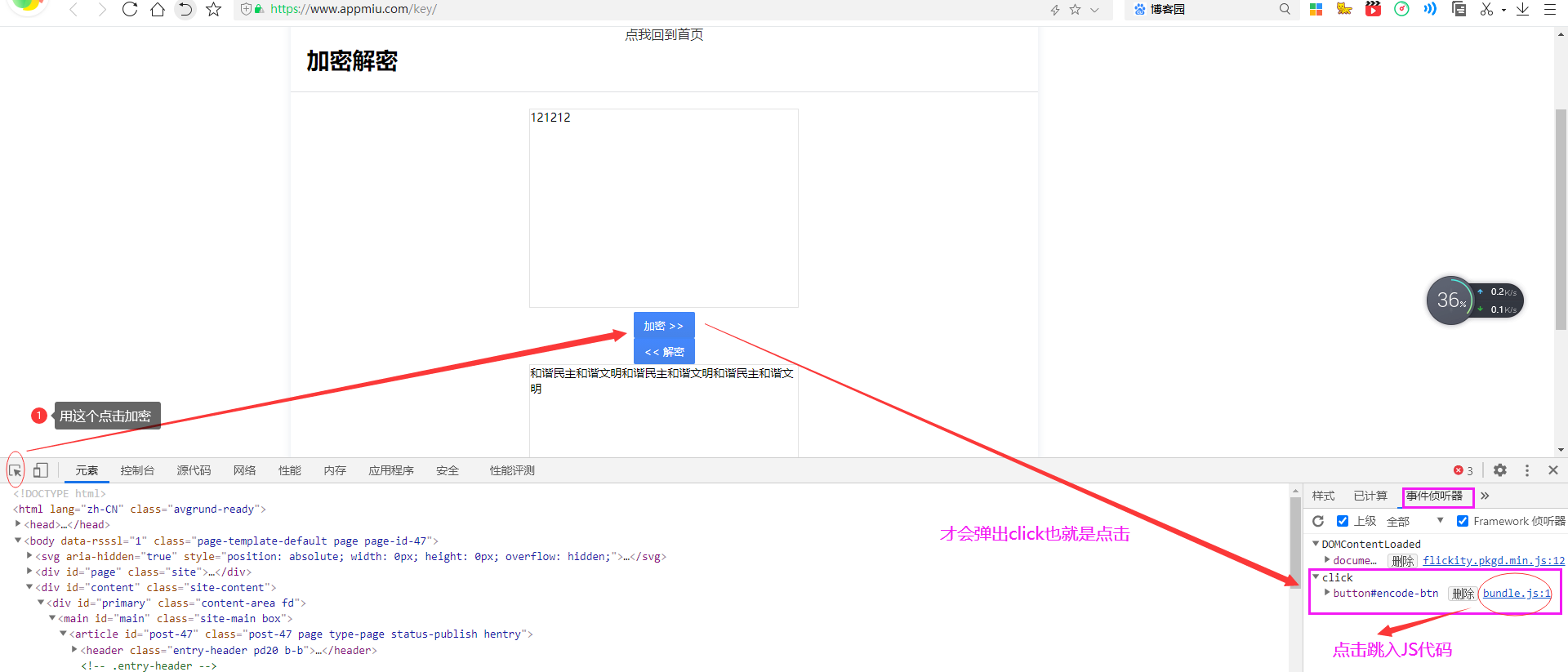Click the site security shield icon
Viewport: 1568px width, 672px height.
[246, 10]
